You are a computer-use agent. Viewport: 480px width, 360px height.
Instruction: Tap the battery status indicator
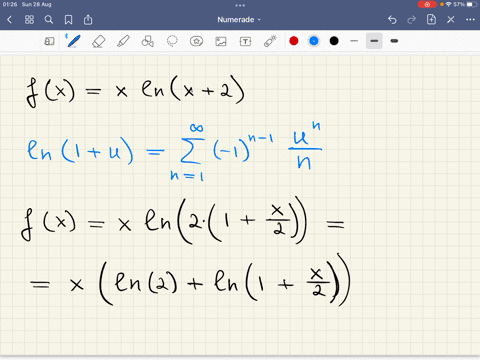(x=472, y=4)
